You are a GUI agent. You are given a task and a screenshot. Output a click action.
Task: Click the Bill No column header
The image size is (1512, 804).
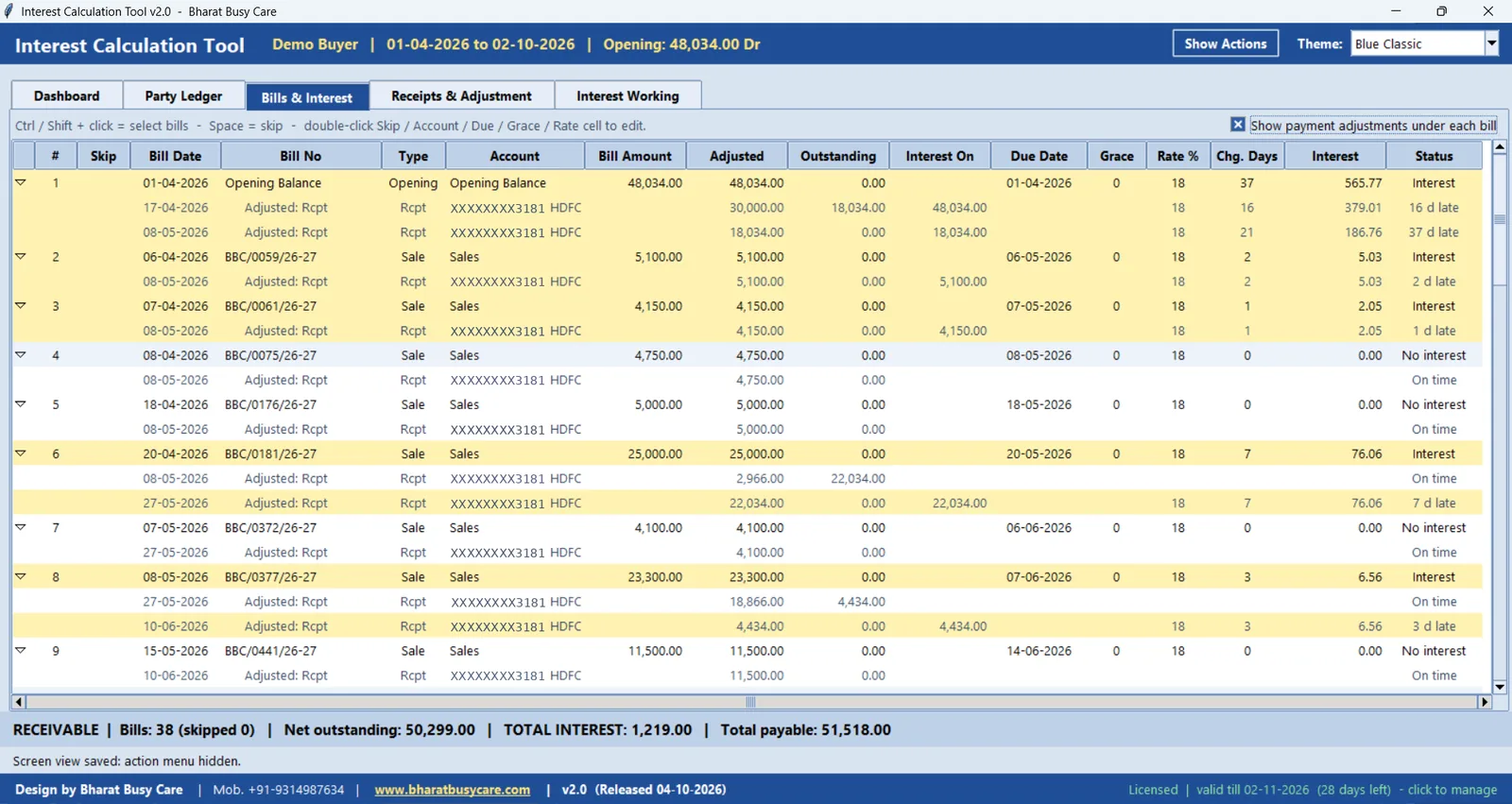point(301,156)
